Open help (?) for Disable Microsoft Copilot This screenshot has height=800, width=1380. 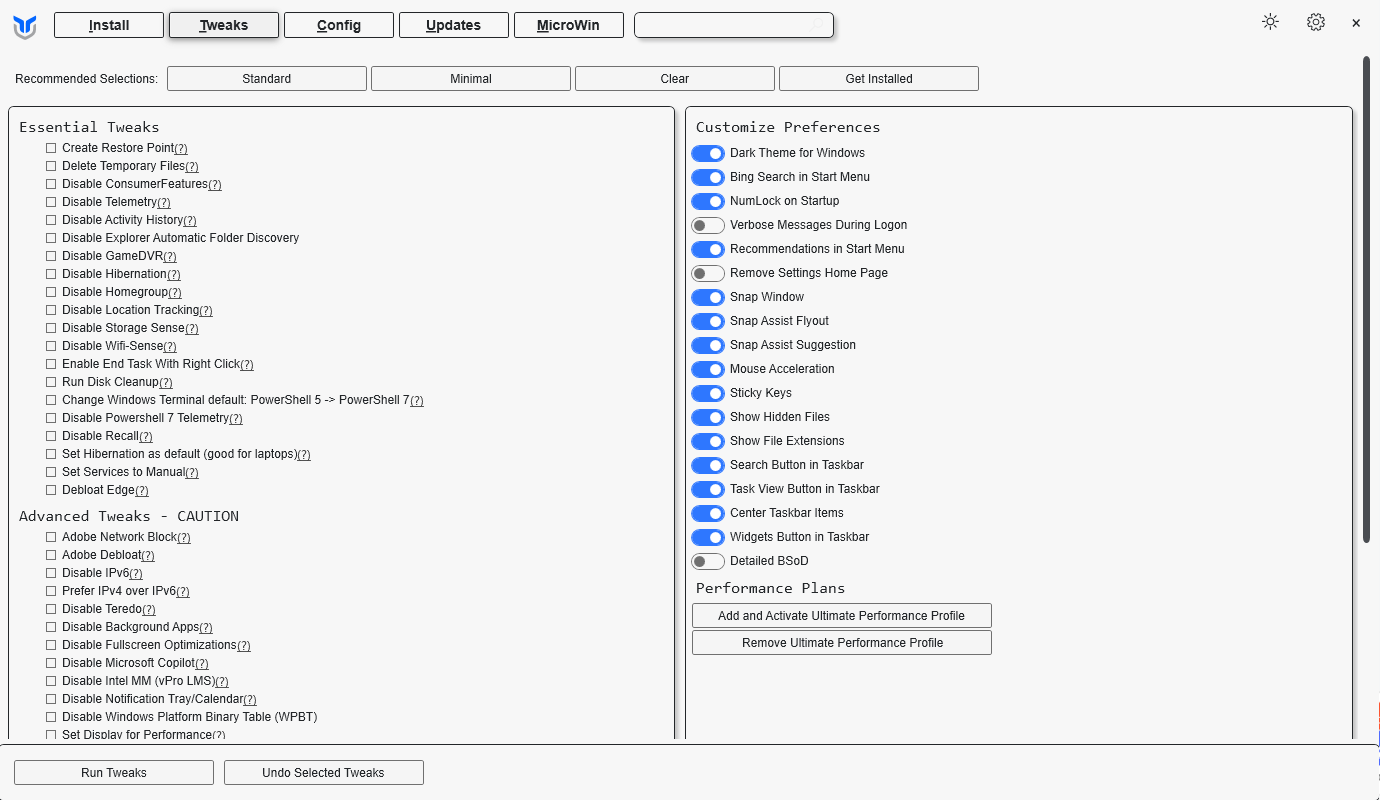click(x=202, y=663)
